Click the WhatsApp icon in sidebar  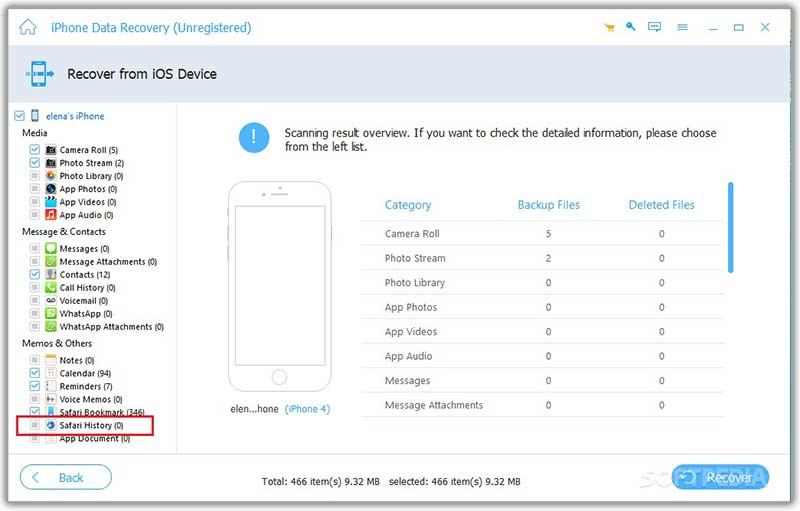pyautogui.click(x=50, y=314)
